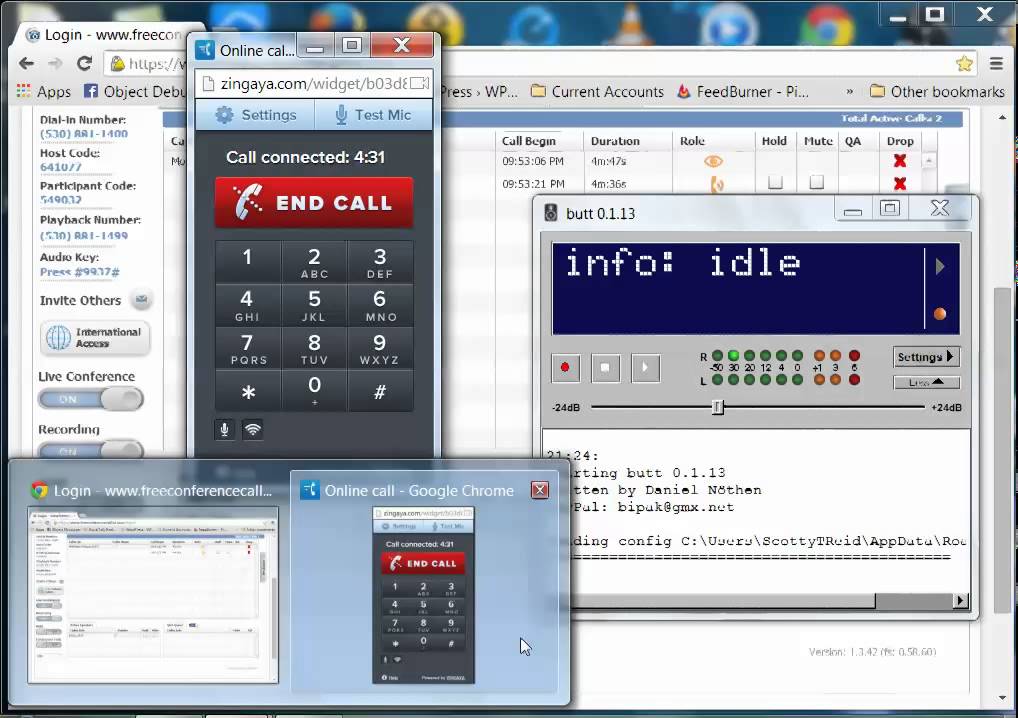Click the phone role icon for second call
Viewport: 1018px width, 718px height.
click(717, 185)
